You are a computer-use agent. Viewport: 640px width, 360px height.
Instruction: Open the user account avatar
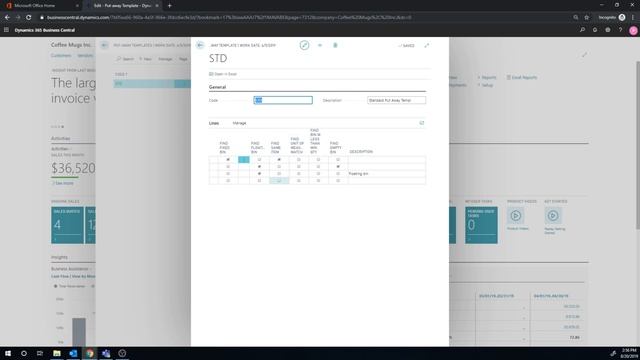tap(633, 30)
